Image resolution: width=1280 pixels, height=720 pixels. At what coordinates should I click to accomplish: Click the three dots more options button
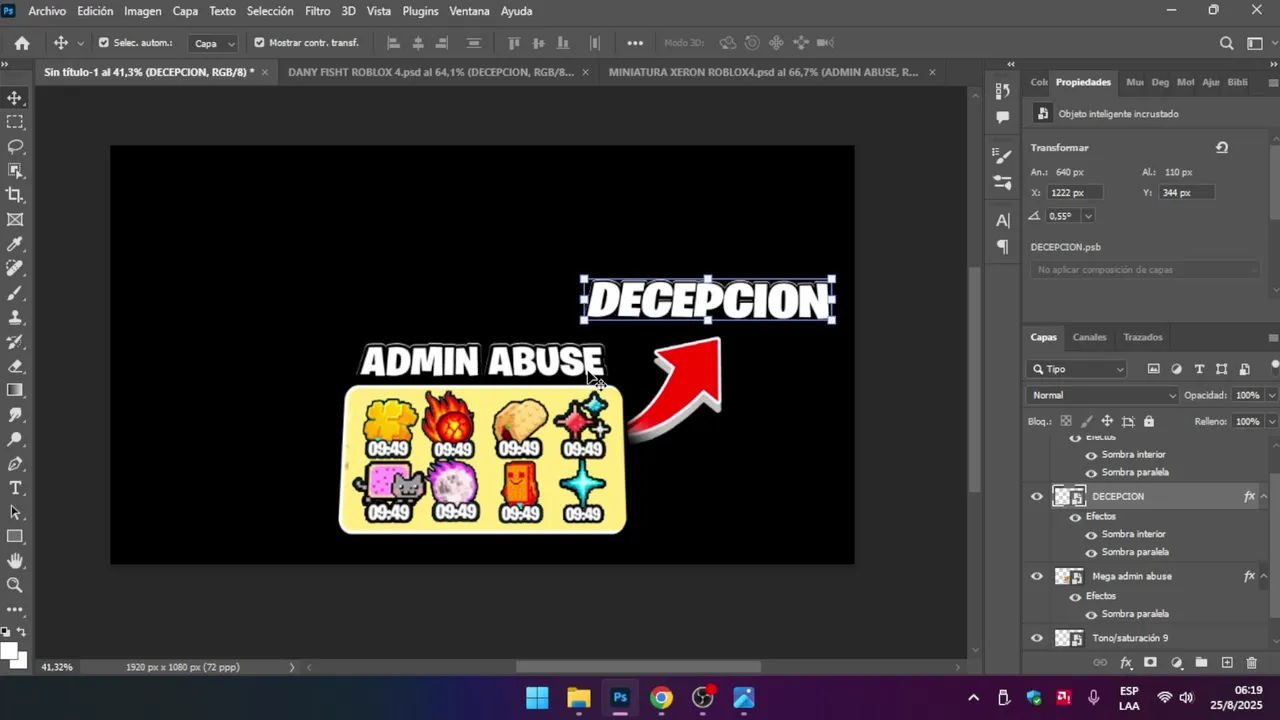(635, 43)
